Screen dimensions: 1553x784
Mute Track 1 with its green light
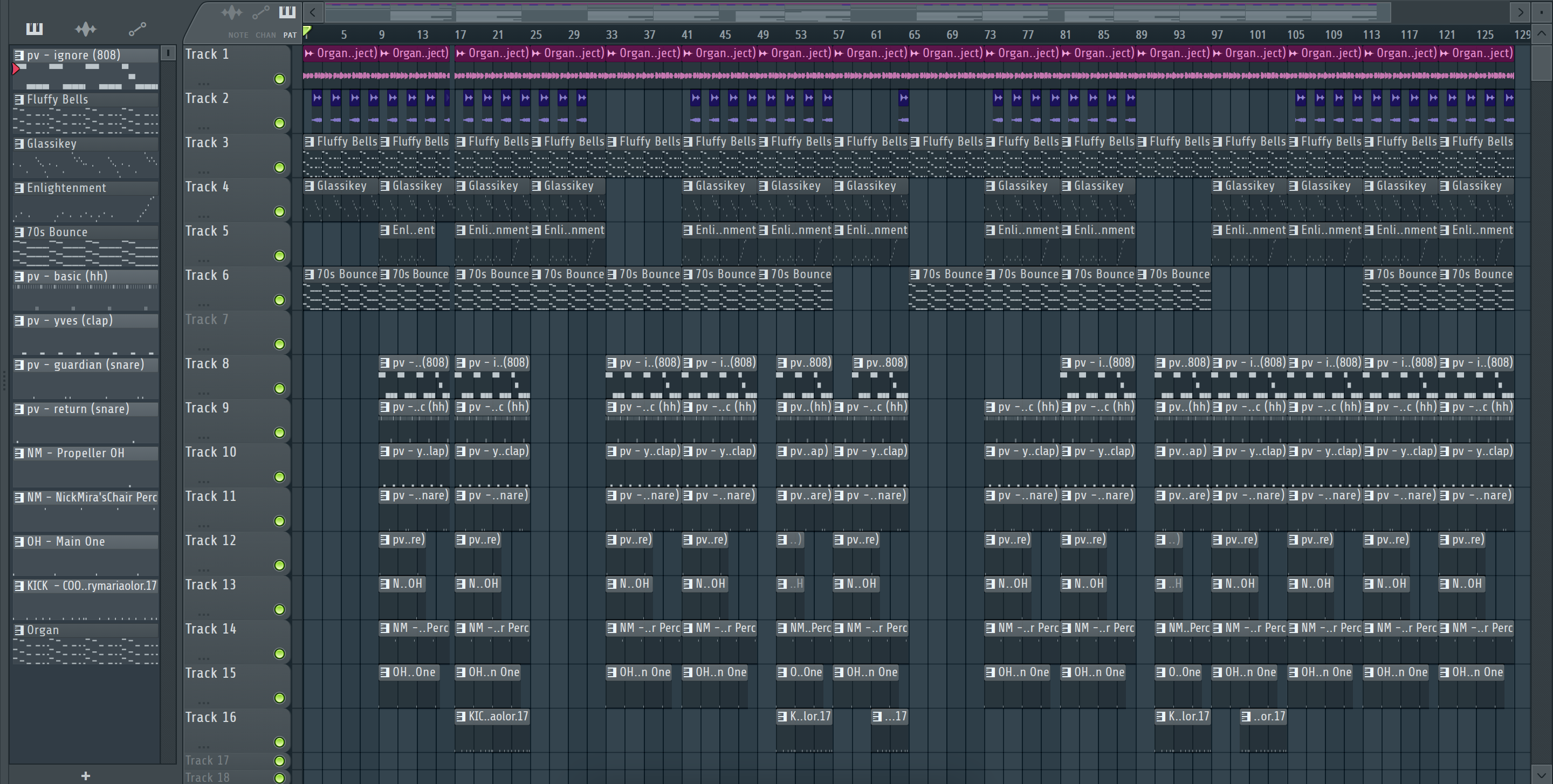pyautogui.click(x=279, y=79)
